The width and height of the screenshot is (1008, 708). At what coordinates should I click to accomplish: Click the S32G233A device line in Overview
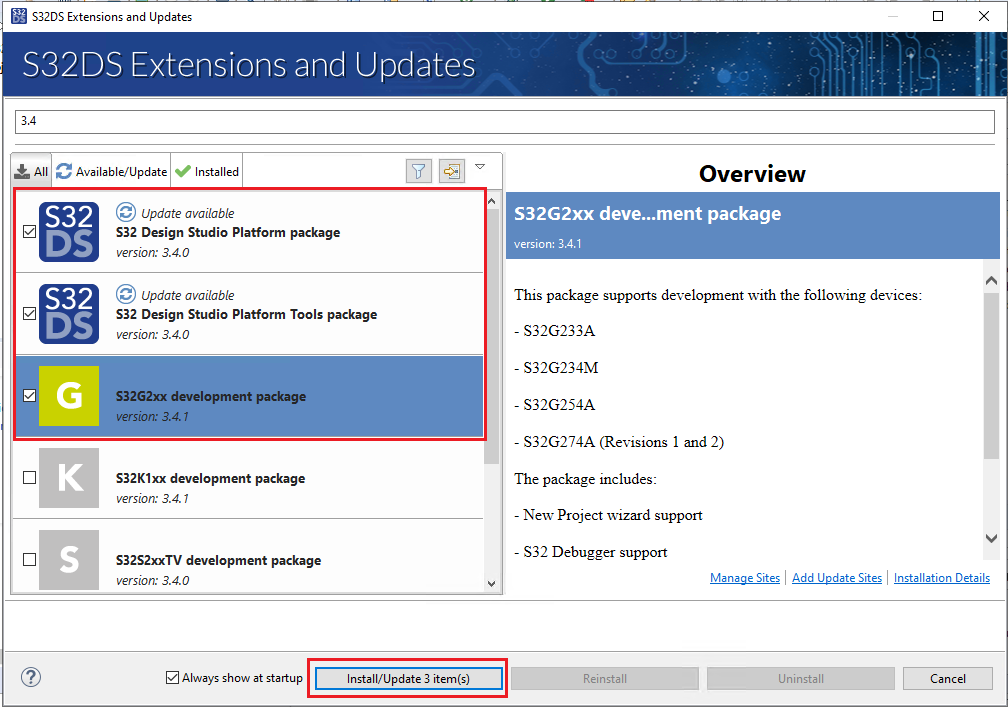click(555, 331)
